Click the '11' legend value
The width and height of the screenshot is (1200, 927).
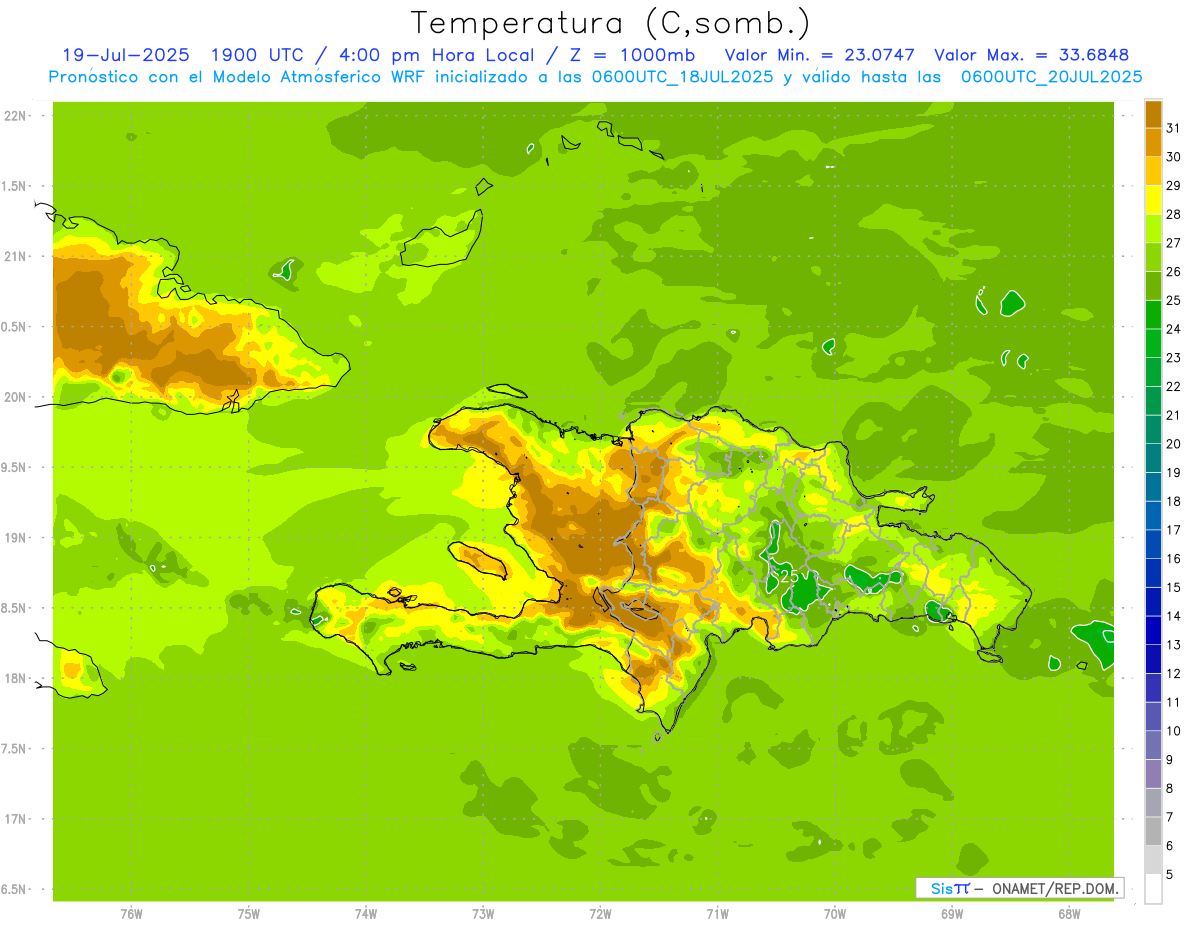pyautogui.click(x=1173, y=702)
